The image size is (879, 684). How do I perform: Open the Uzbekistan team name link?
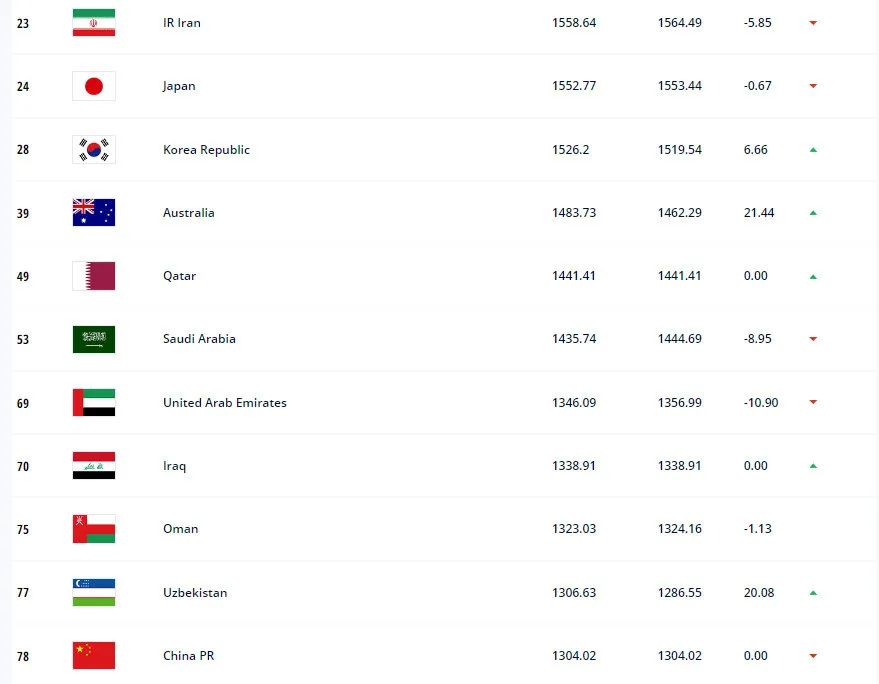point(195,593)
